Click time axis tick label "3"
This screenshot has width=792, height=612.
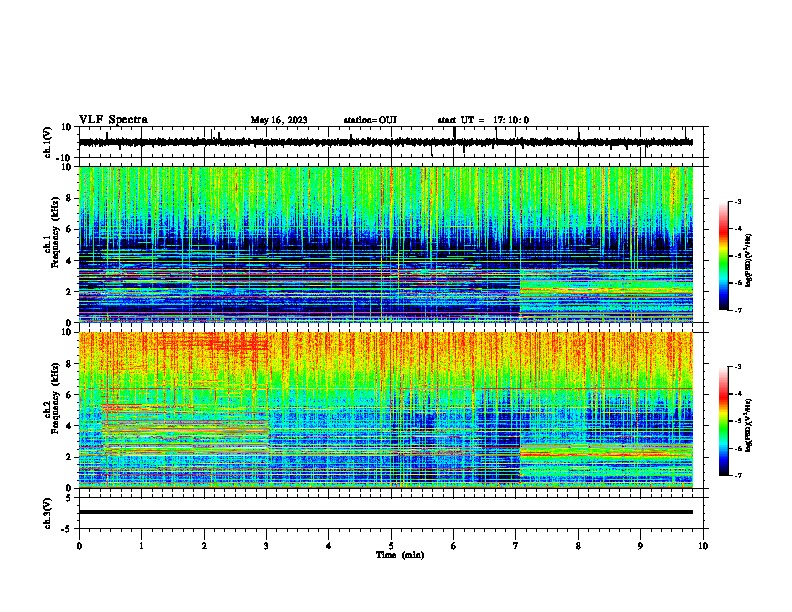coord(266,546)
